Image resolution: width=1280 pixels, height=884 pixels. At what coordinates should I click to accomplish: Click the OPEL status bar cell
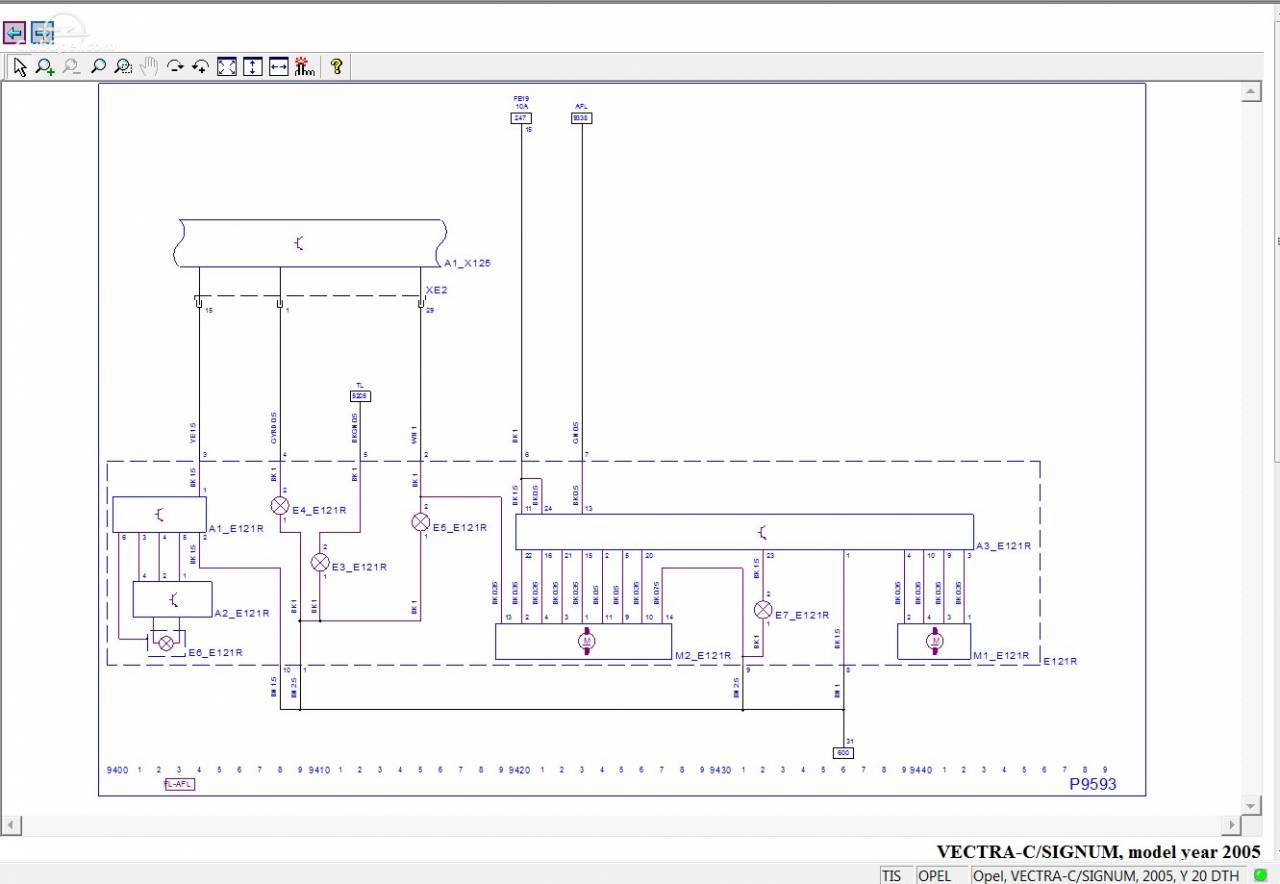pos(942,875)
